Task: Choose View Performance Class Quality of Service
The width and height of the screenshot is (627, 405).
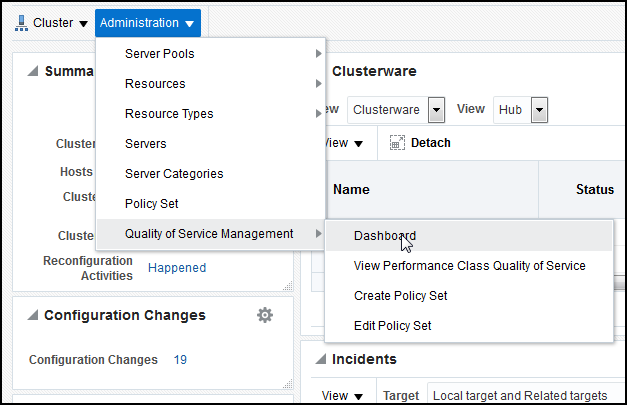Action: click(x=469, y=266)
